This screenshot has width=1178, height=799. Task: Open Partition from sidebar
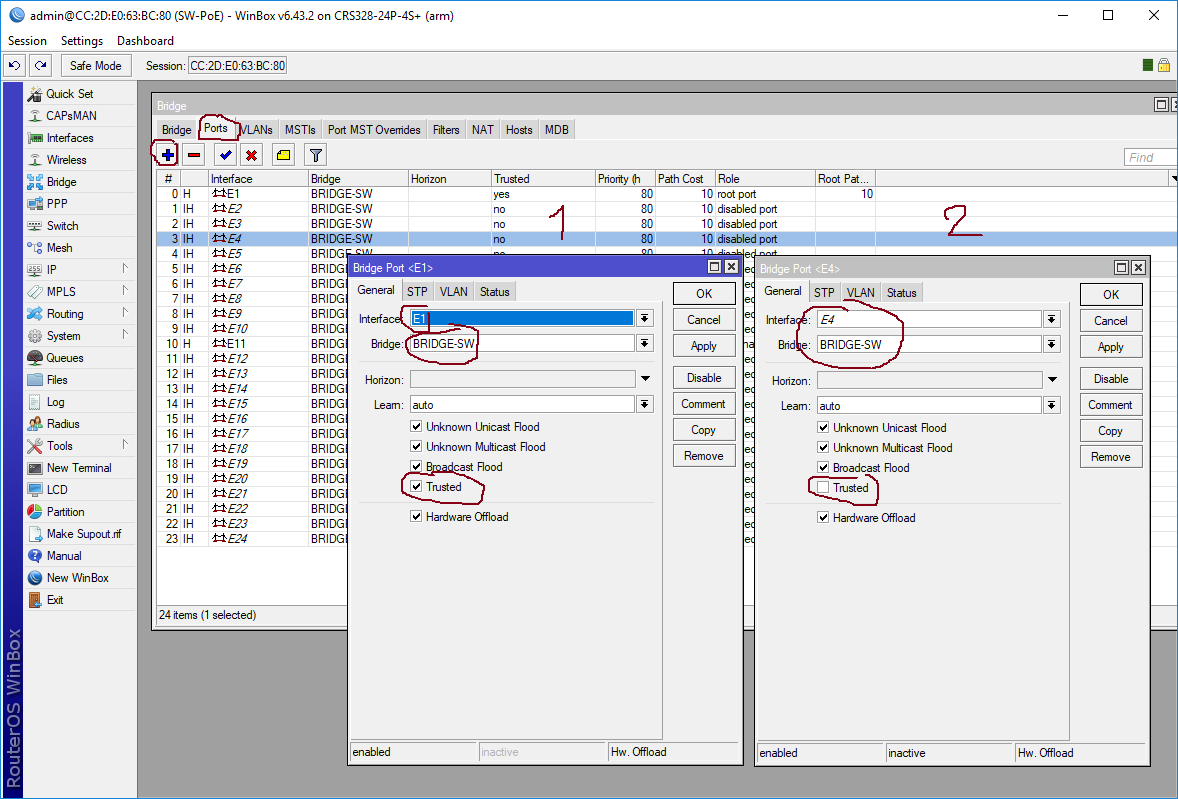(x=65, y=512)
